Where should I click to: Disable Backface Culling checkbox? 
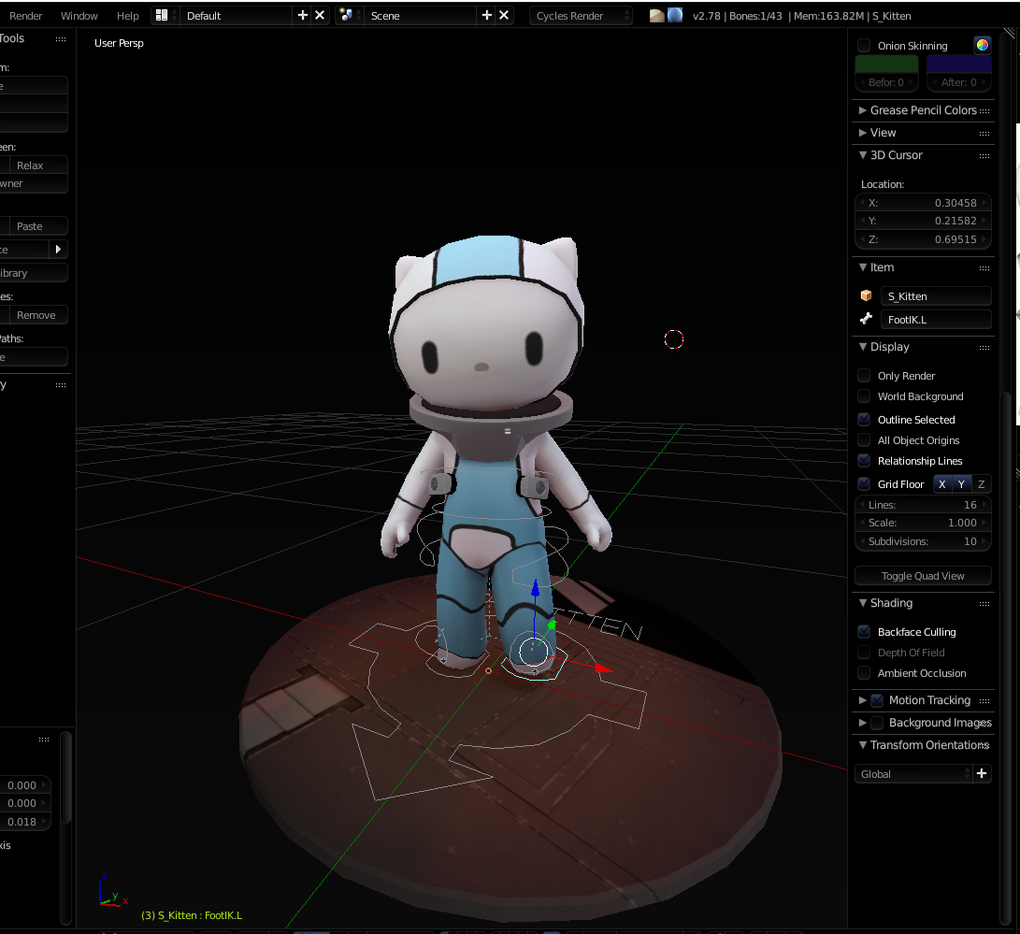864,632
